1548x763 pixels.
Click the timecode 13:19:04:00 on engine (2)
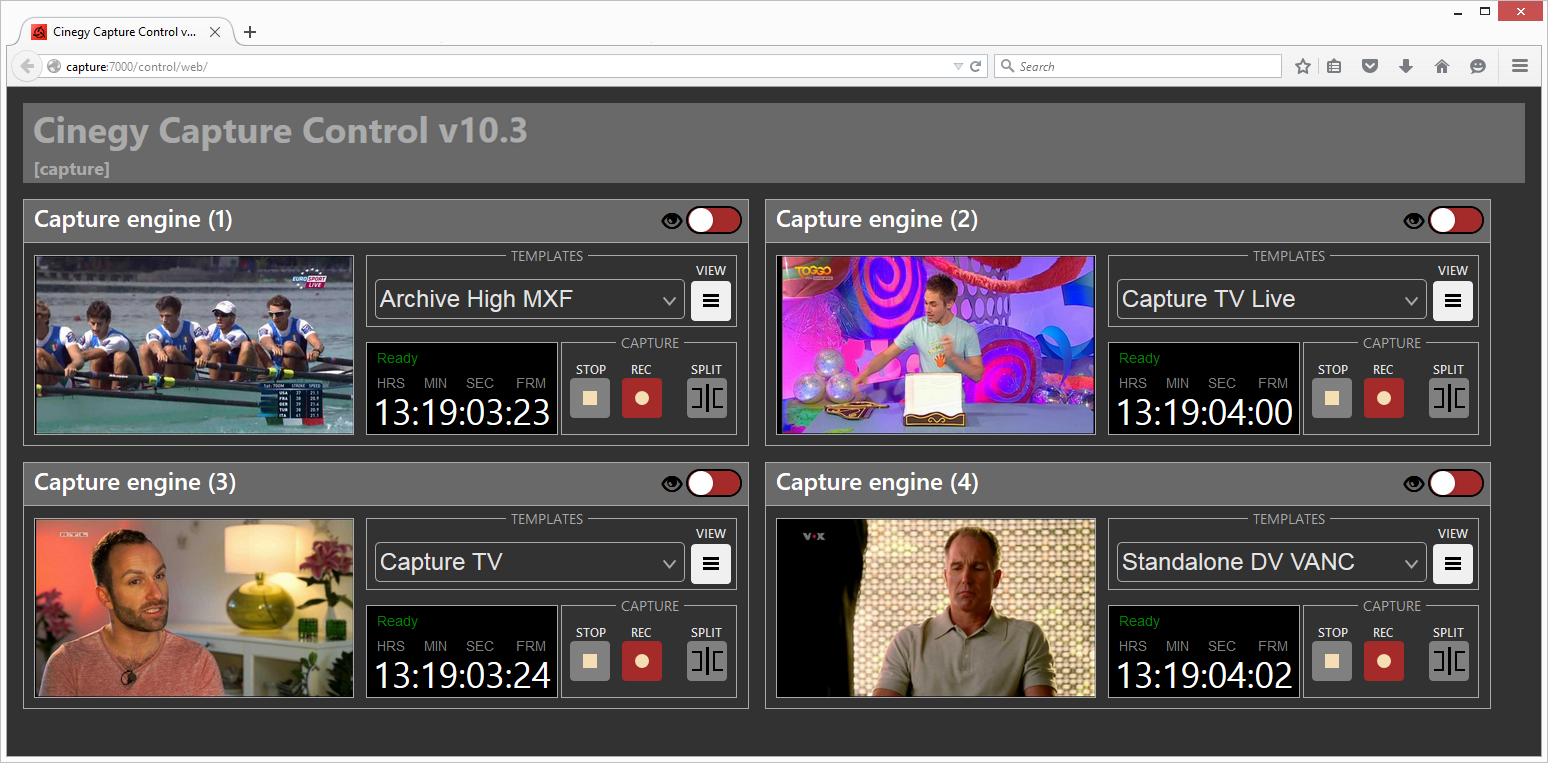1204,413
